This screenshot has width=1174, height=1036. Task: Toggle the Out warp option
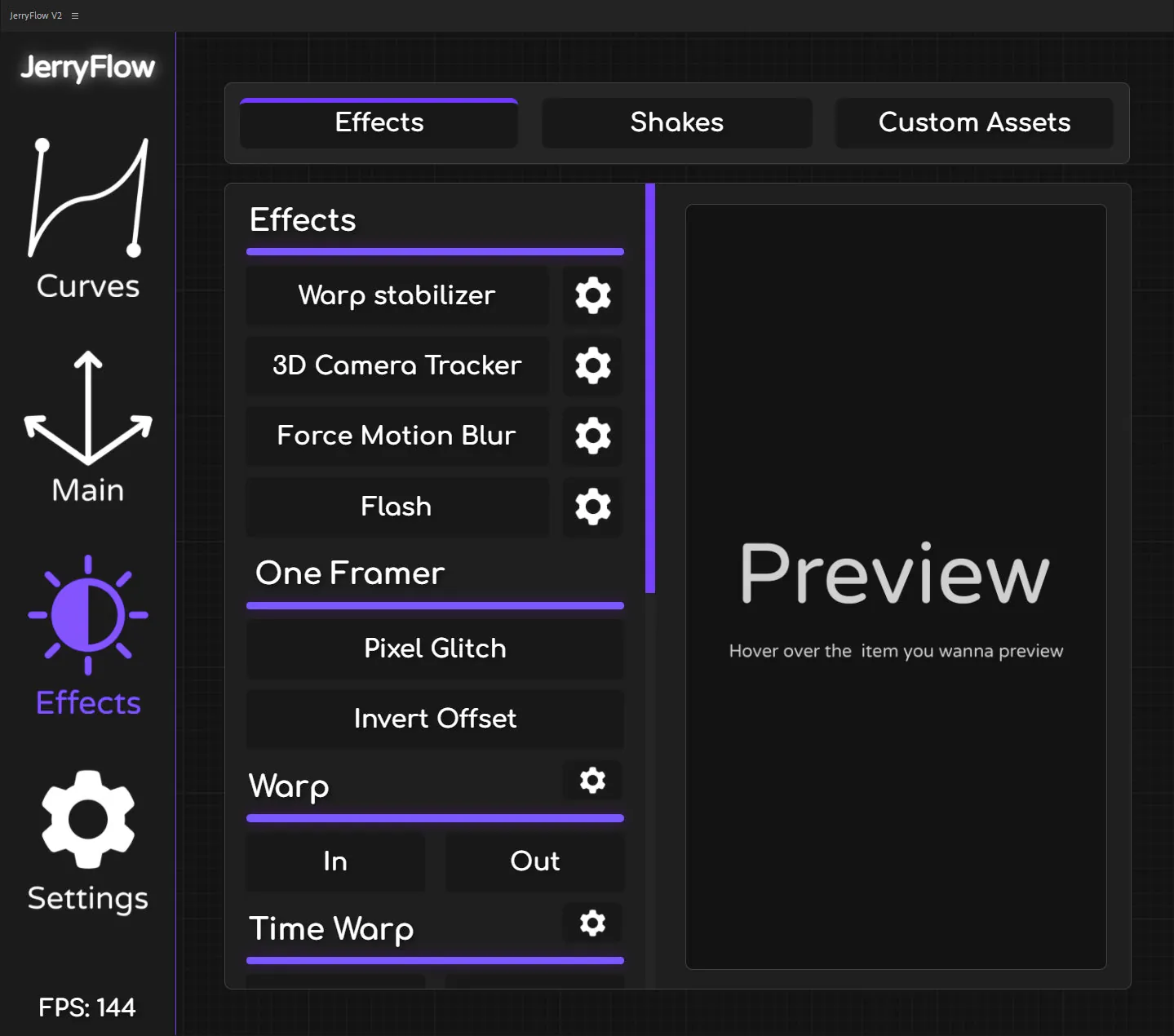click(534, 861)
